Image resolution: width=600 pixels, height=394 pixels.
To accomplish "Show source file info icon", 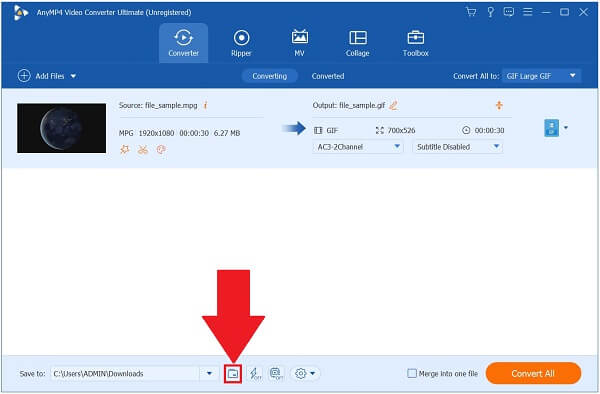I will pyautogui.click(x=205, y=105).
